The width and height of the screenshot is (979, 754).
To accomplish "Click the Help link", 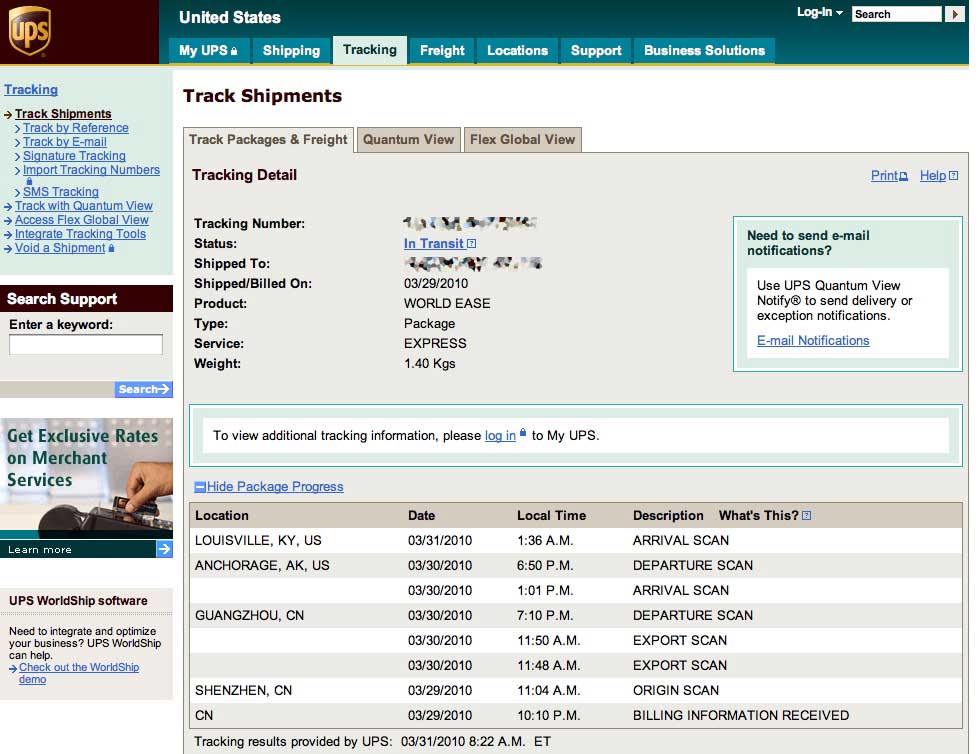I will pos(933,176).
